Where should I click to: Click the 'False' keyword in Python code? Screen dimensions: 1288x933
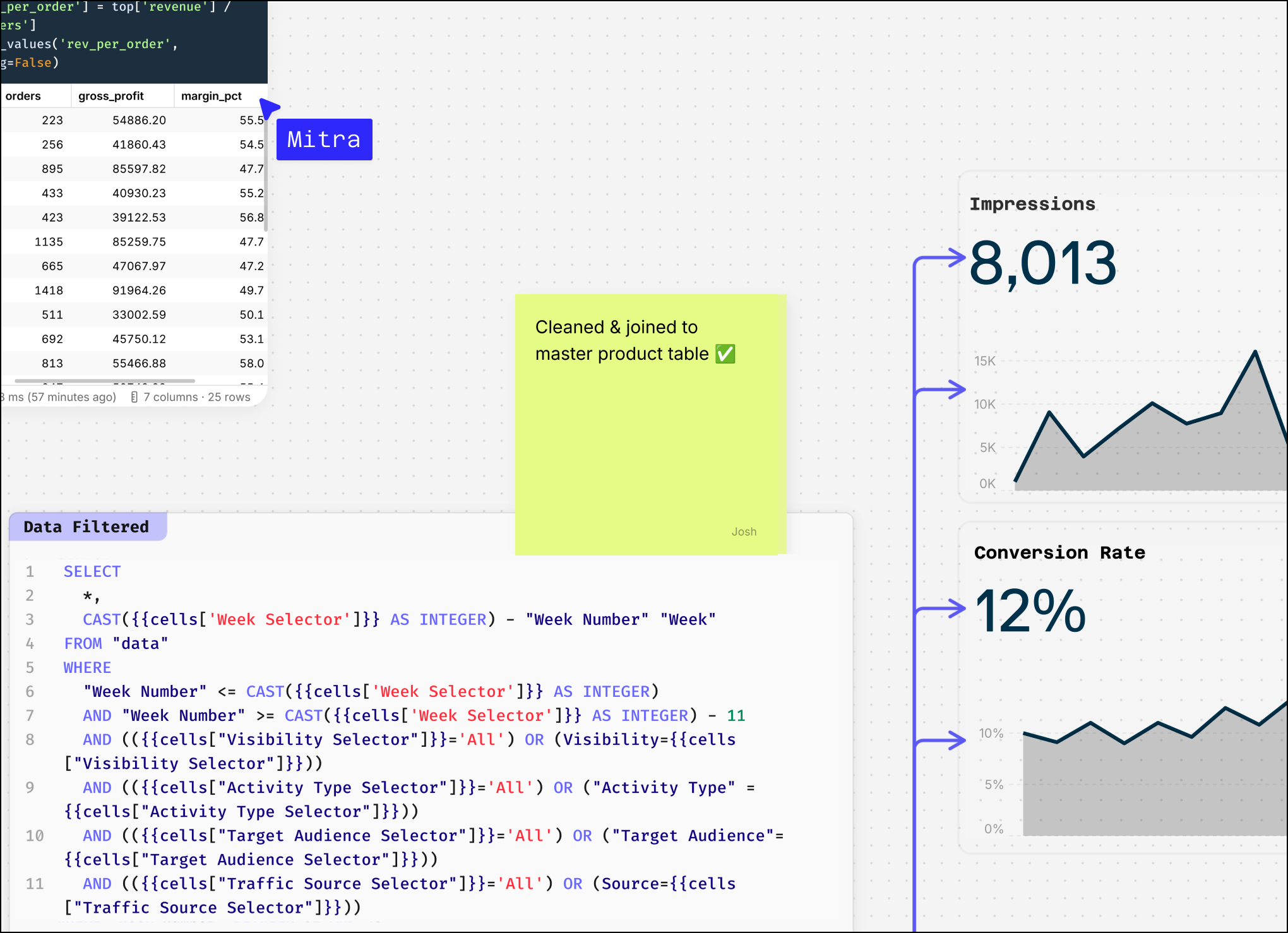point(33,62)
